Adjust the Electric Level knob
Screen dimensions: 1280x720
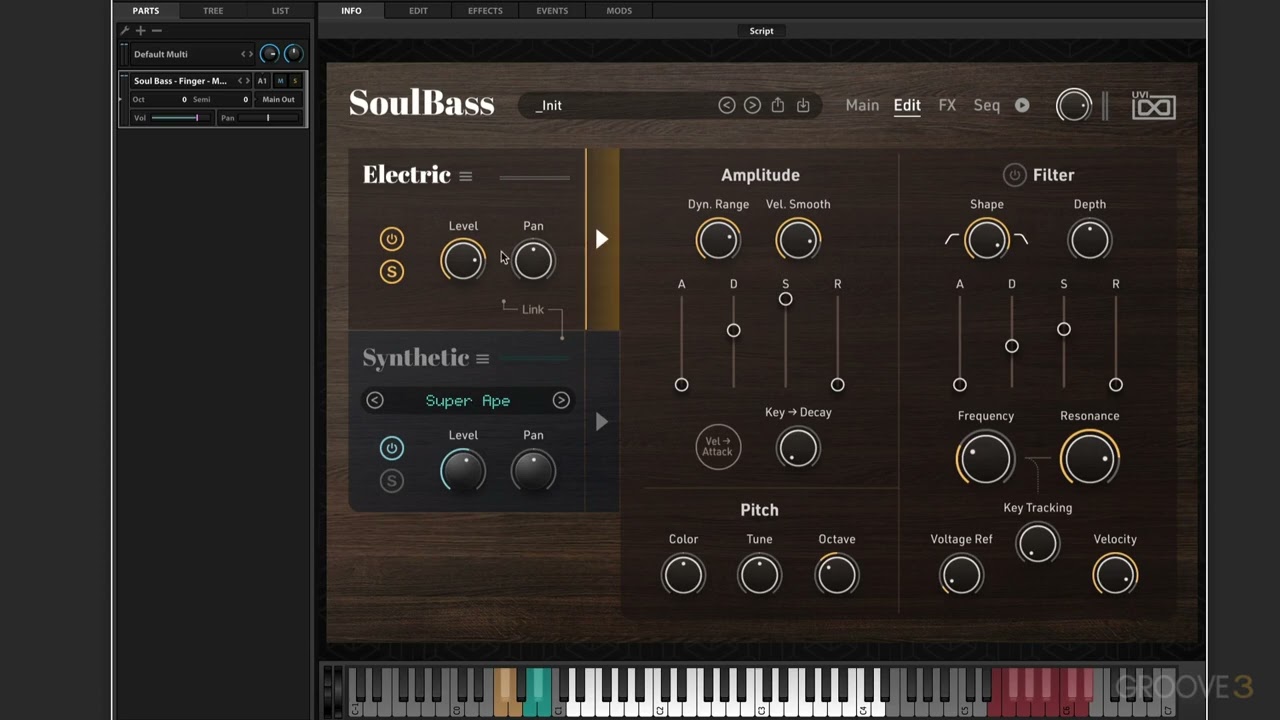tap(463, 261)
